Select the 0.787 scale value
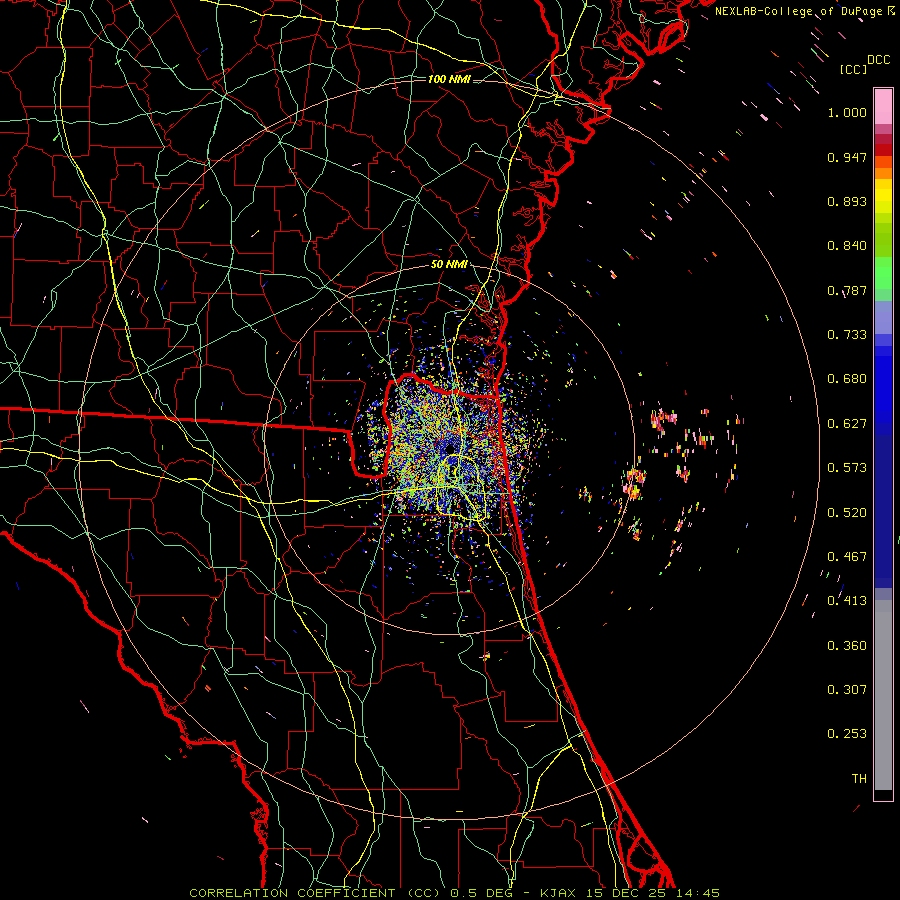The height and width of the screenshot is (900, 900). point(847,290)
